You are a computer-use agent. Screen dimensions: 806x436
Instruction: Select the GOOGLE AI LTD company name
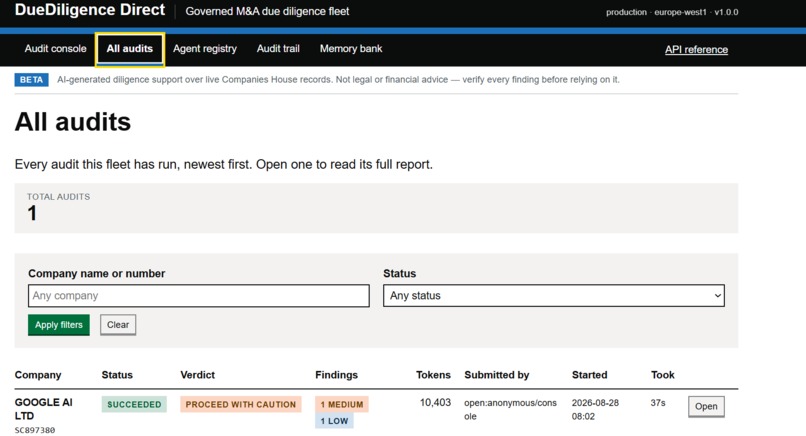pos(44,409)
